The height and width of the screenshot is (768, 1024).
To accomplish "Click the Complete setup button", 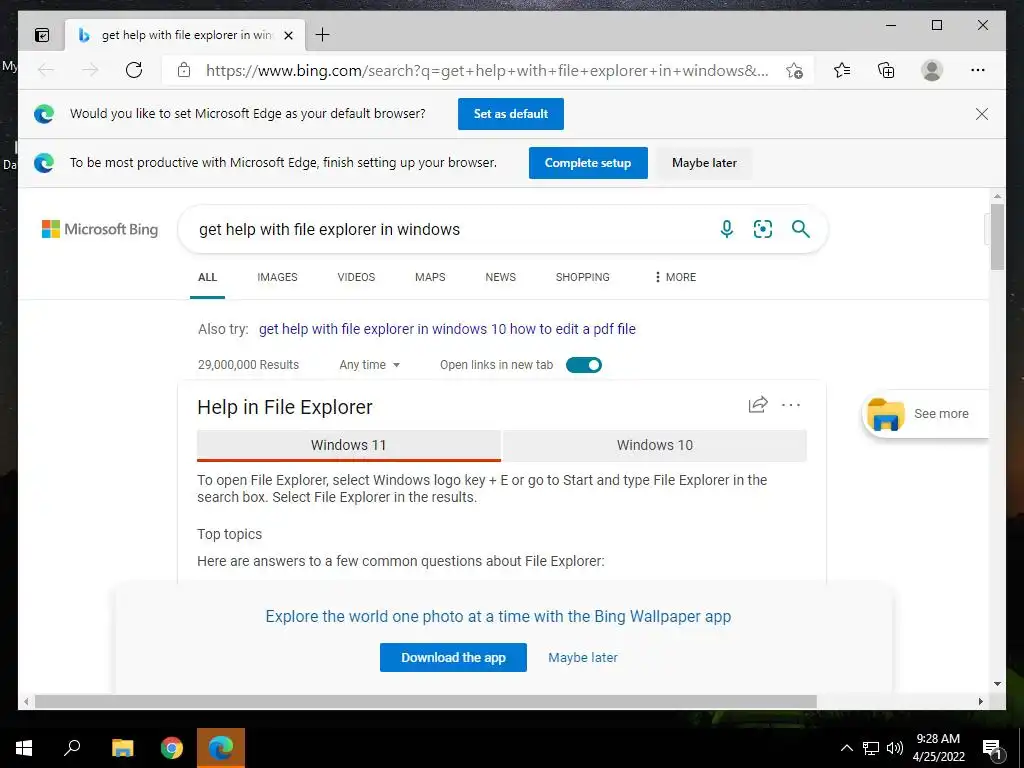I will [588, 163].
